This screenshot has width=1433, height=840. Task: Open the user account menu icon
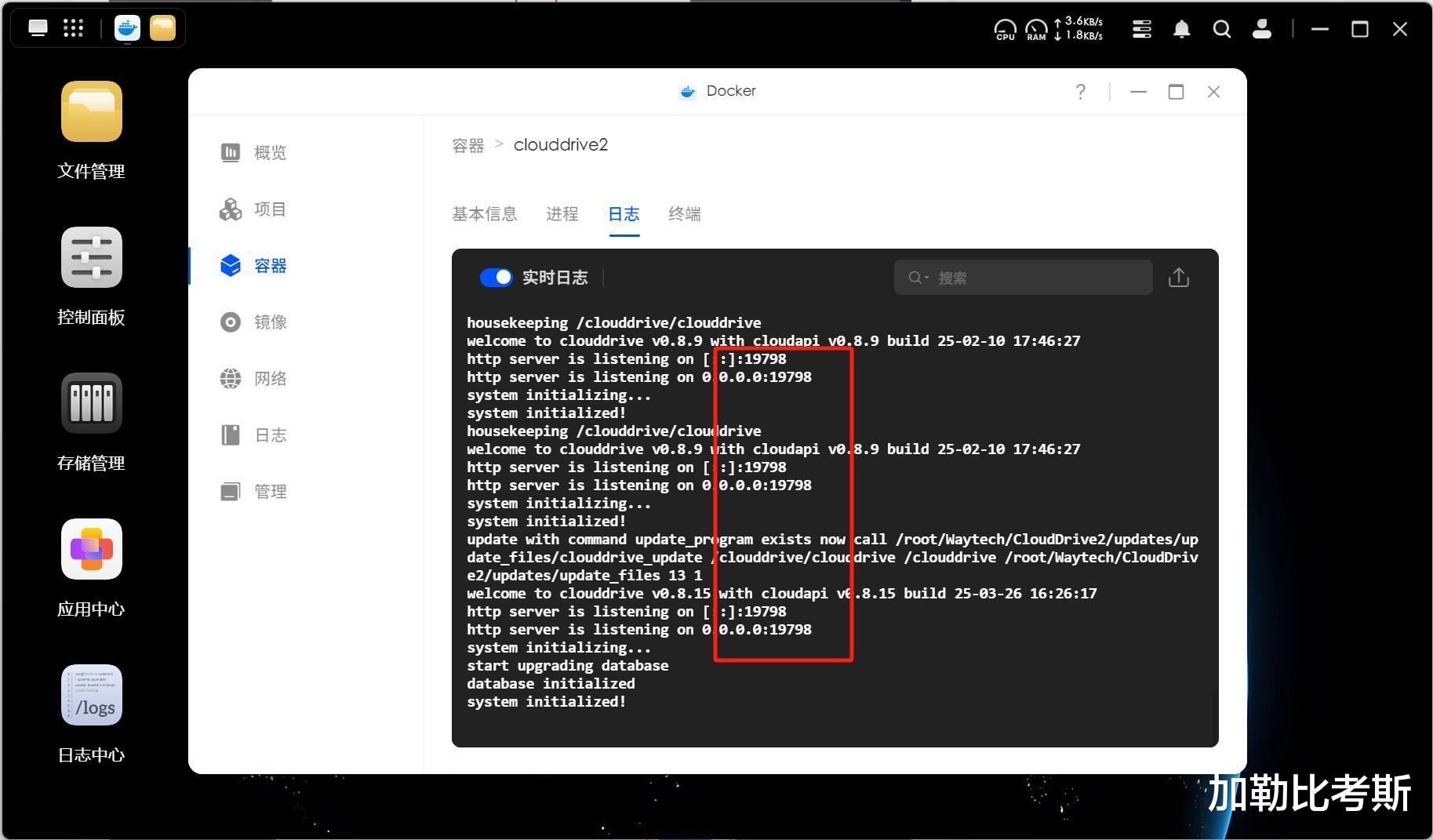[1261, 29]
